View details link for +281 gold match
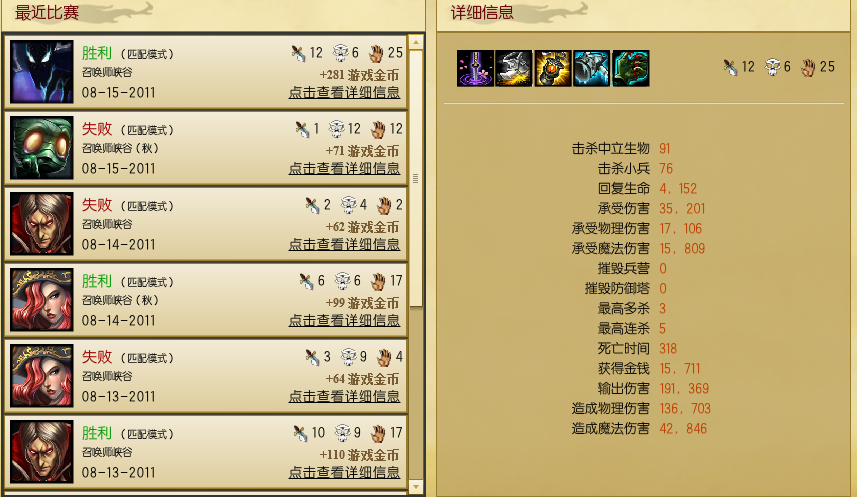Viewport: 857px width, 497px height. click(x=344, y=92)
